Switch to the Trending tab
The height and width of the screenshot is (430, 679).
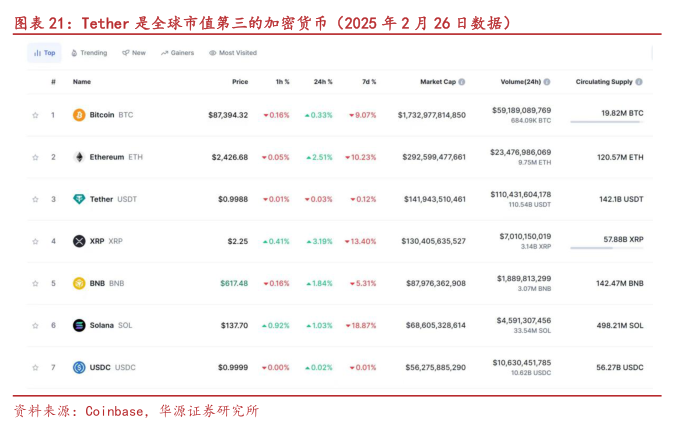click(89, 53)
